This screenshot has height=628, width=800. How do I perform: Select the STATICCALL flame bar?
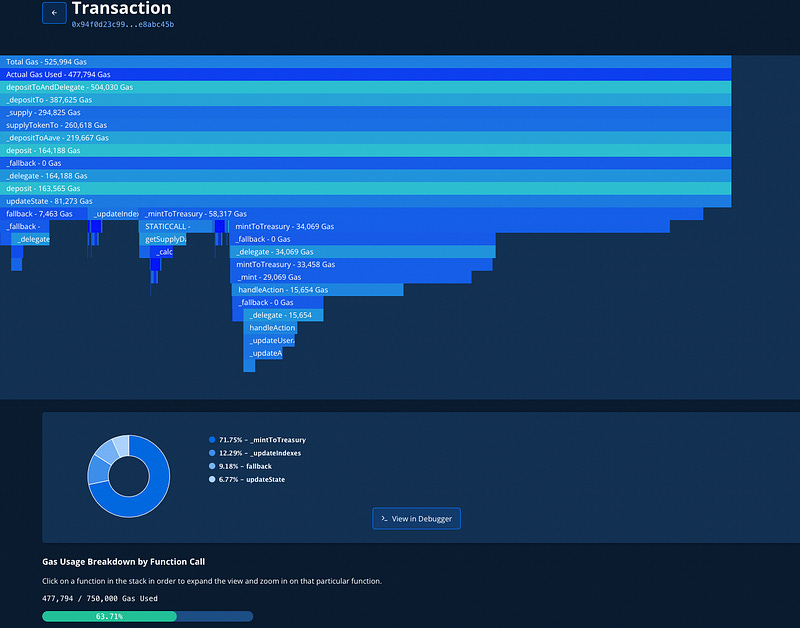click(x=176, y=227)
